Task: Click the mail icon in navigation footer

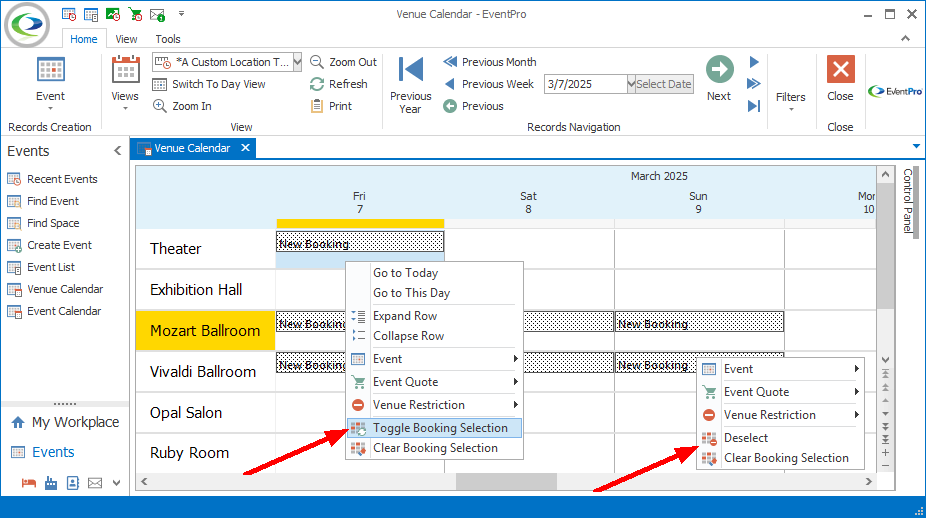Action: (94, 483)
